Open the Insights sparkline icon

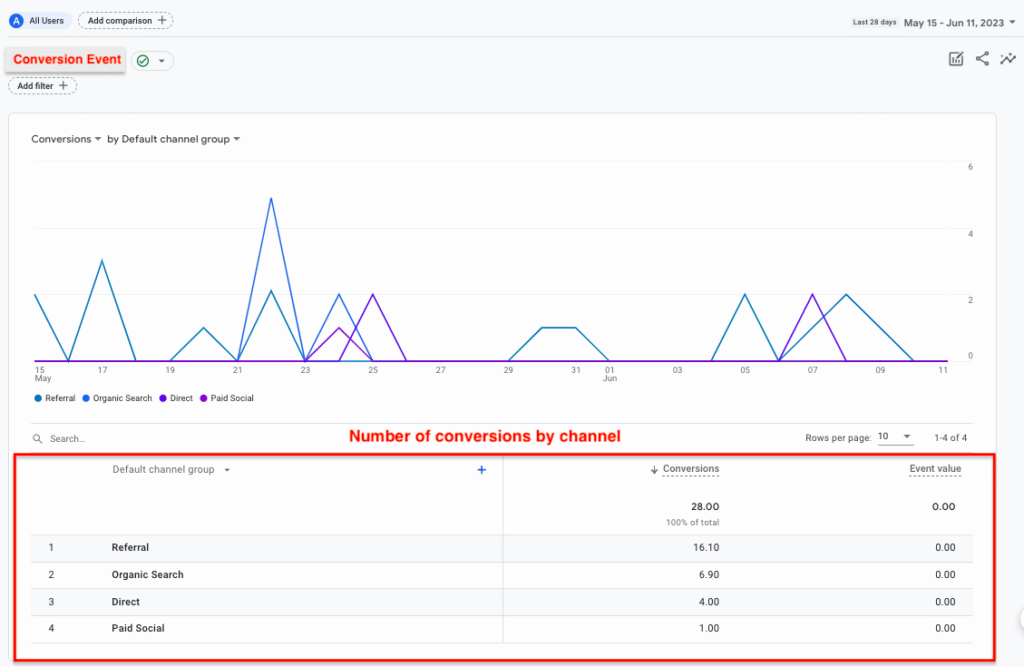click(1008, 59)
